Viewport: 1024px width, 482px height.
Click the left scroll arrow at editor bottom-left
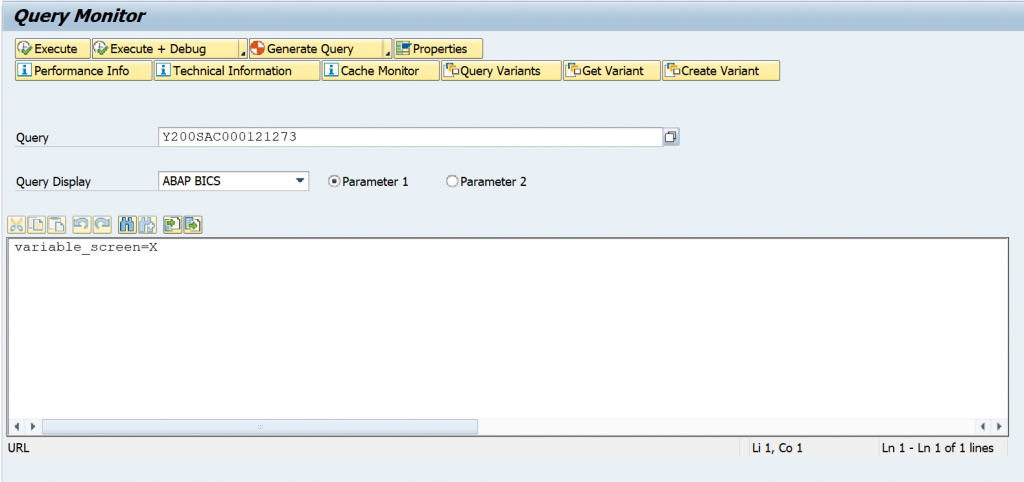[x=16, y=426]
